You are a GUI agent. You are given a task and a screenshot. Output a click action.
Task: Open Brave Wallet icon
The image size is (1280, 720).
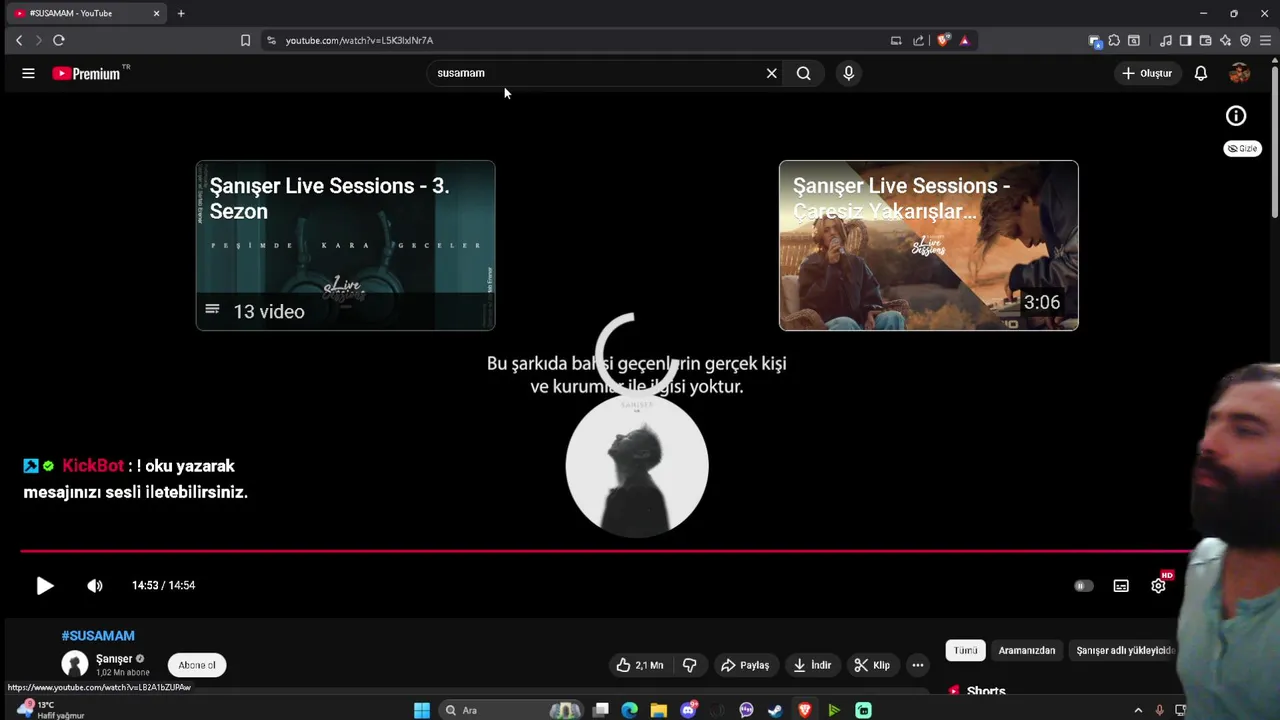pyautogui.click(x=1205, y=40)
